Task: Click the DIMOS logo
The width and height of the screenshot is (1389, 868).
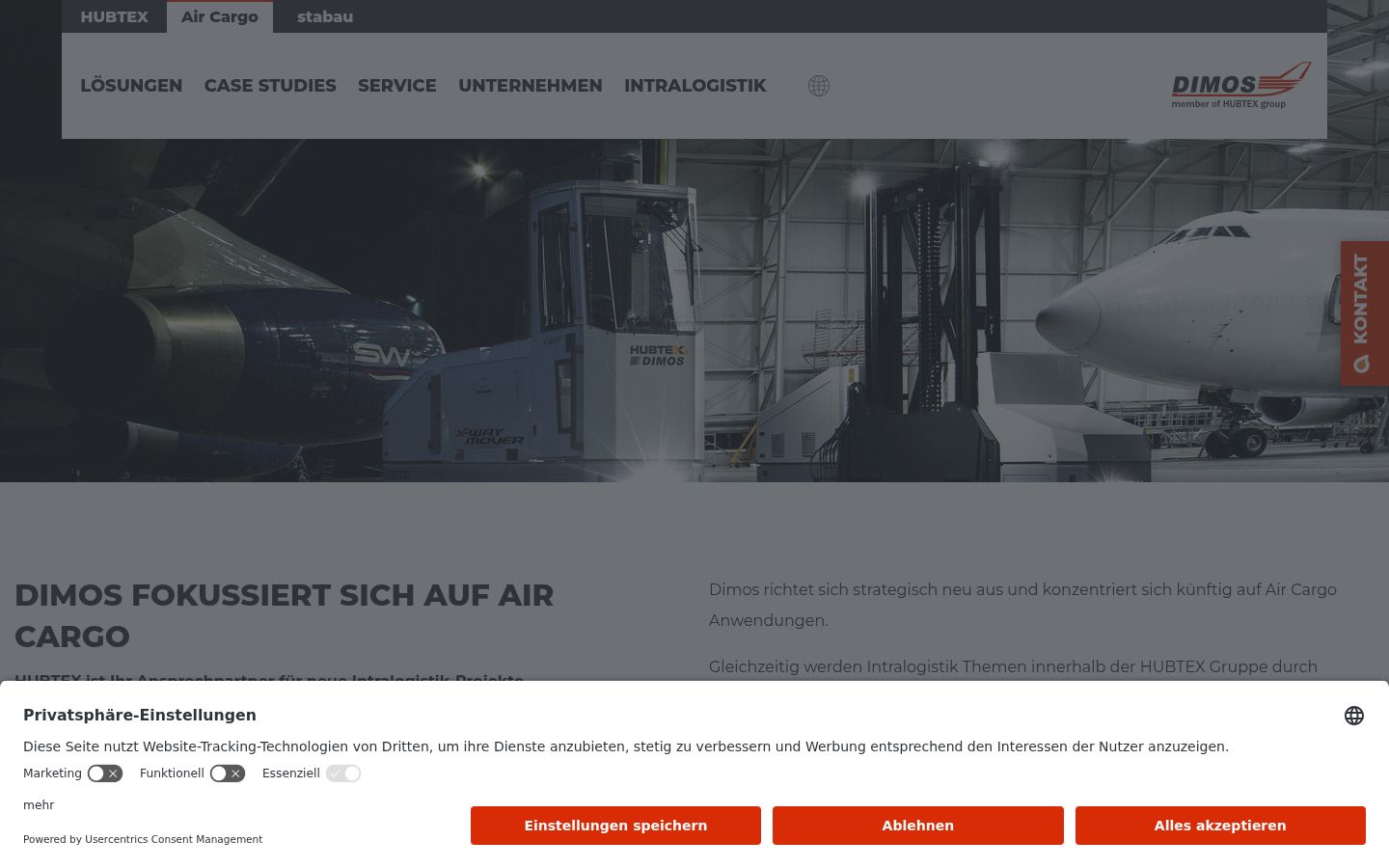Action: click(x=1241, y=86)
